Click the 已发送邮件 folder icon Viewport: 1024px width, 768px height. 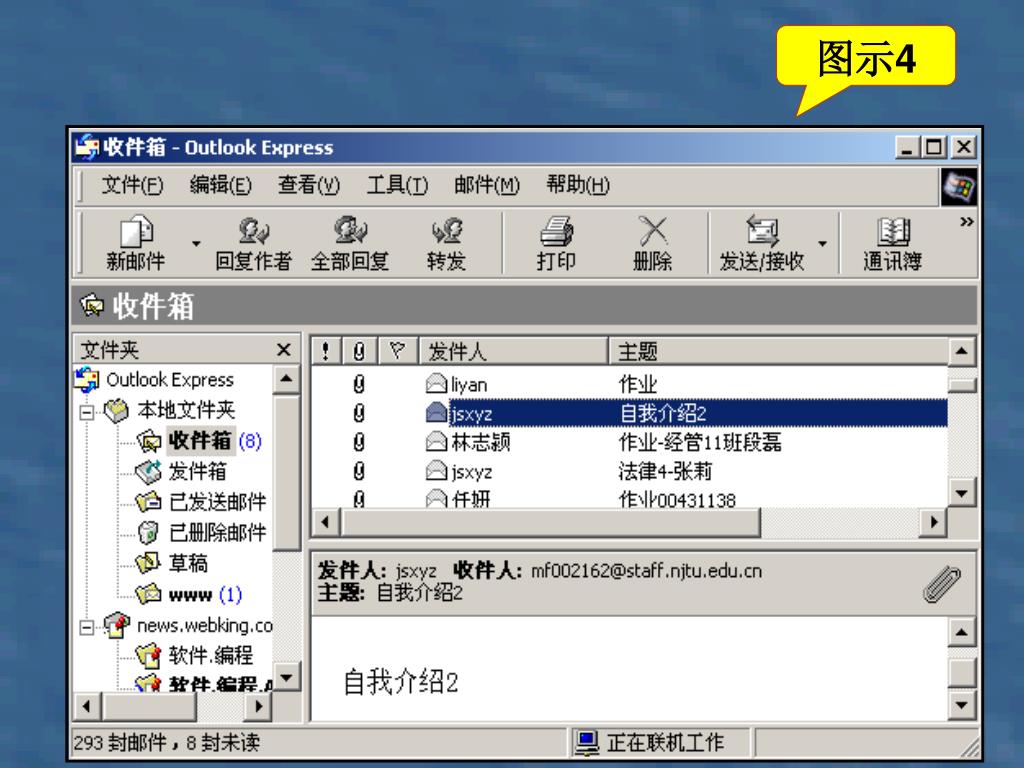click(x=148, y=502)
